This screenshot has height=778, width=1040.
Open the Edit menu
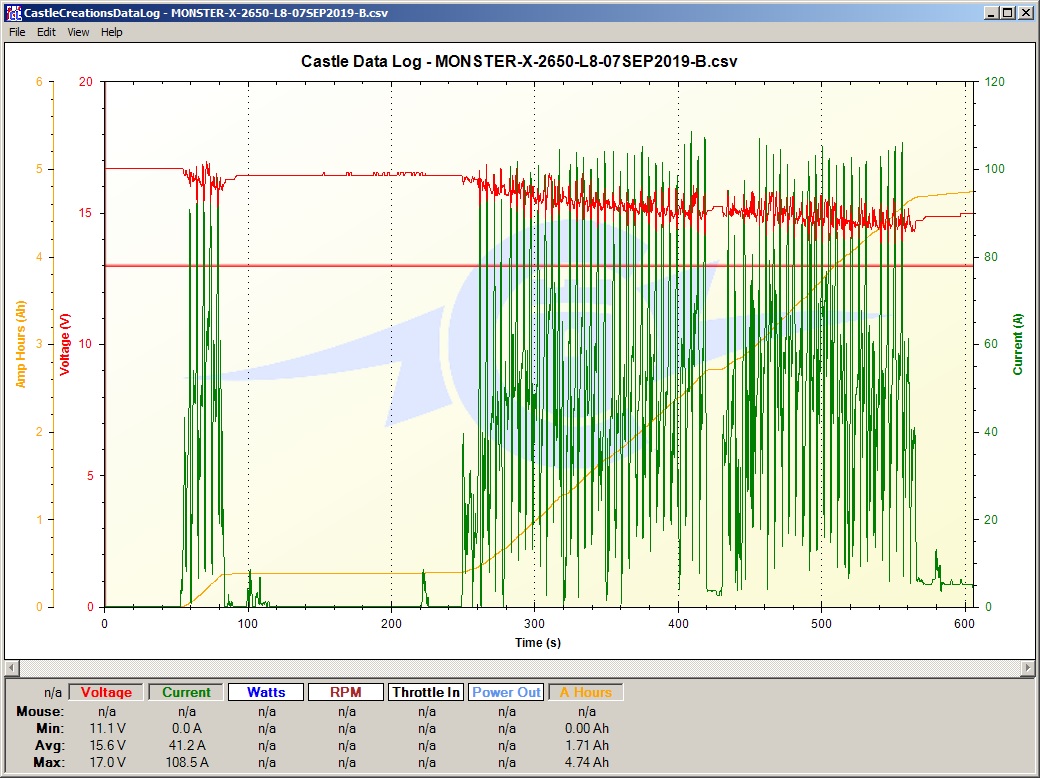46,32
